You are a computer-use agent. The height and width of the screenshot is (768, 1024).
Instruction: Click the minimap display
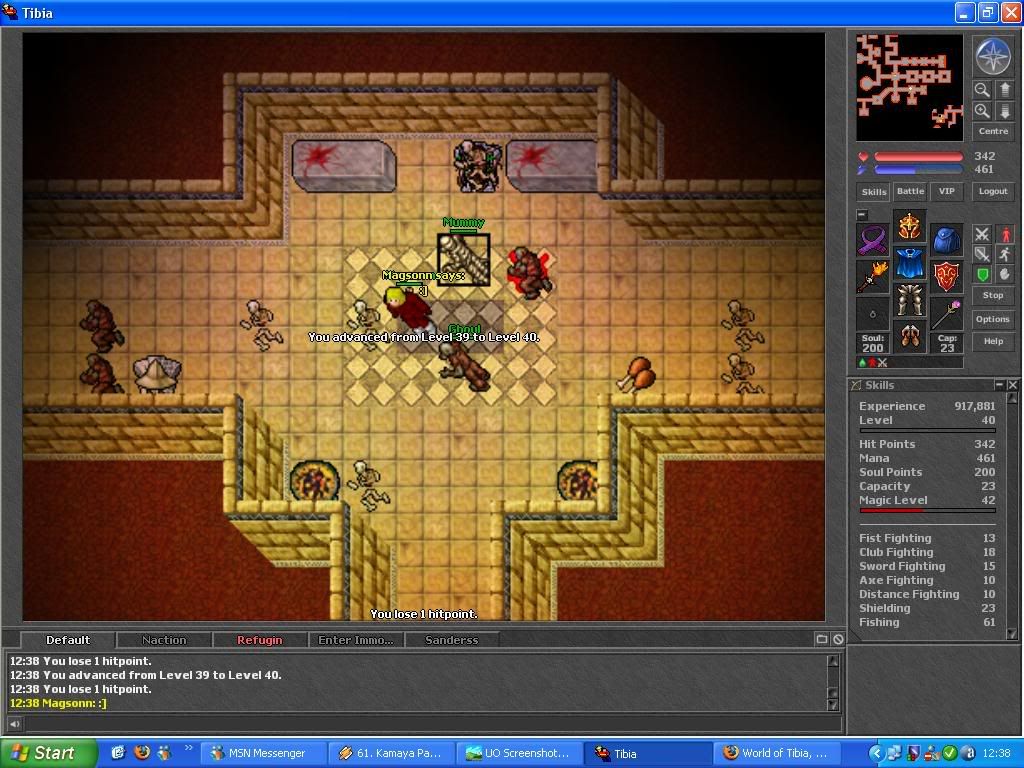910,88
